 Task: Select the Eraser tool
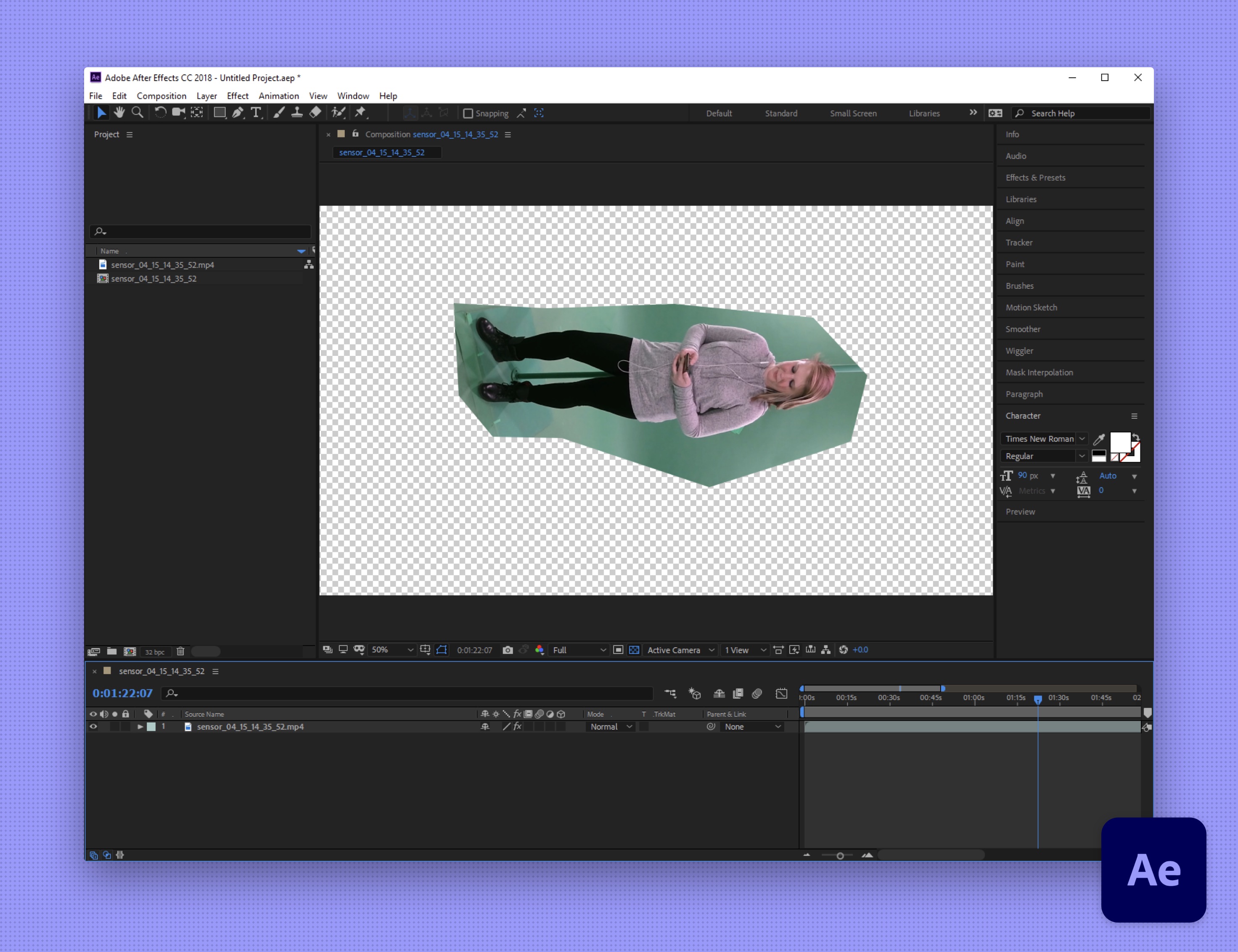pyautogui.click(x=316, y=113)
